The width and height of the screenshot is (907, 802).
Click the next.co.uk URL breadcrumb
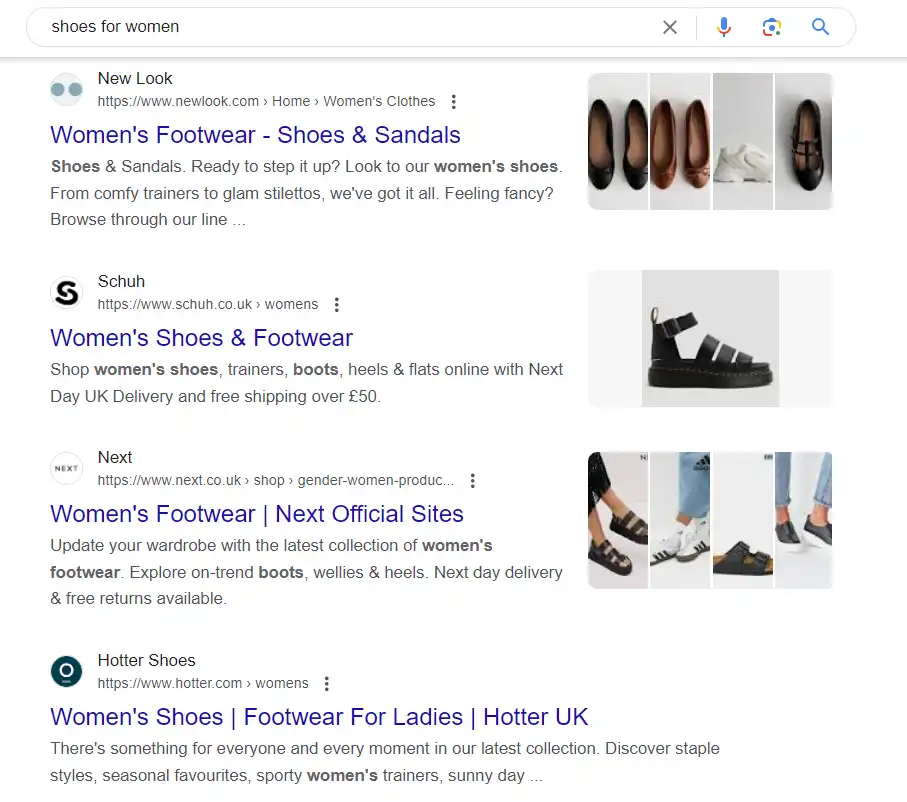point(275,480)
